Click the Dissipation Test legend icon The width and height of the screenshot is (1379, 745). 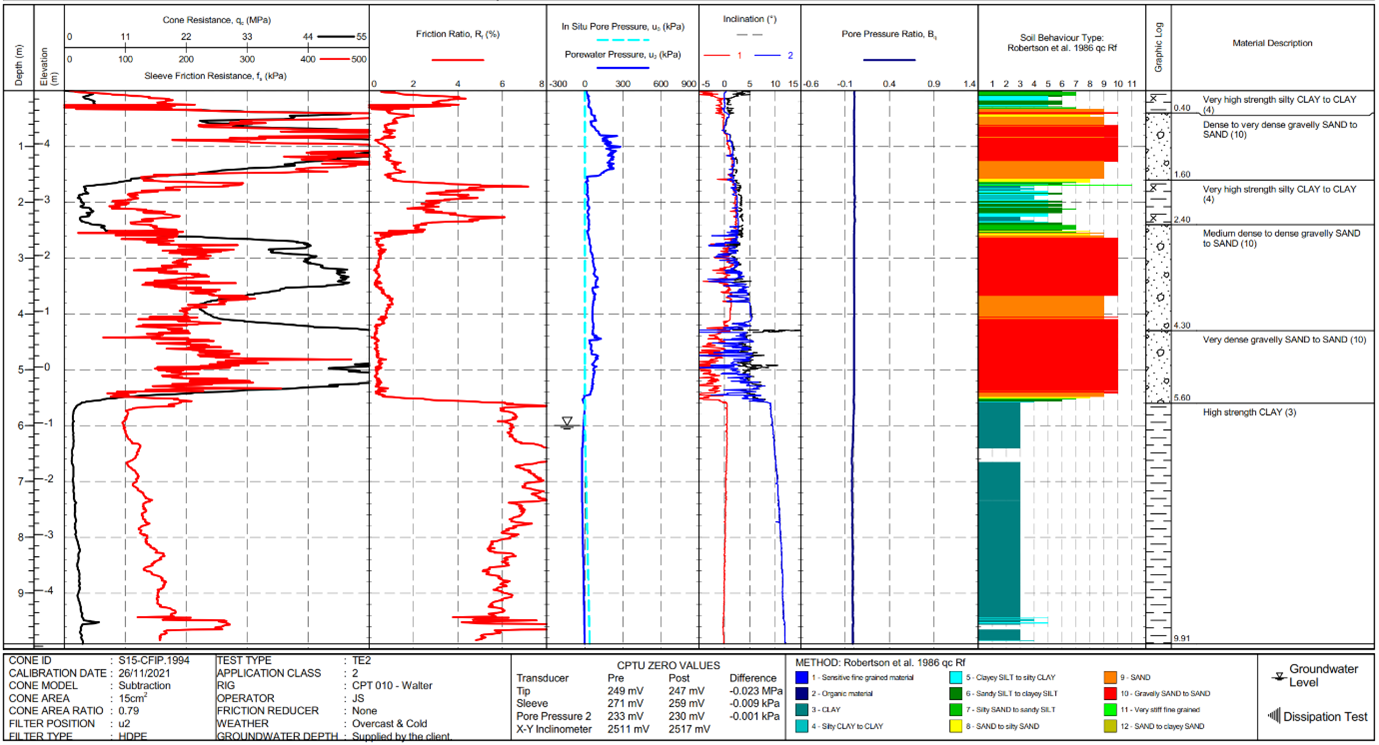(x=1275, y=716)
